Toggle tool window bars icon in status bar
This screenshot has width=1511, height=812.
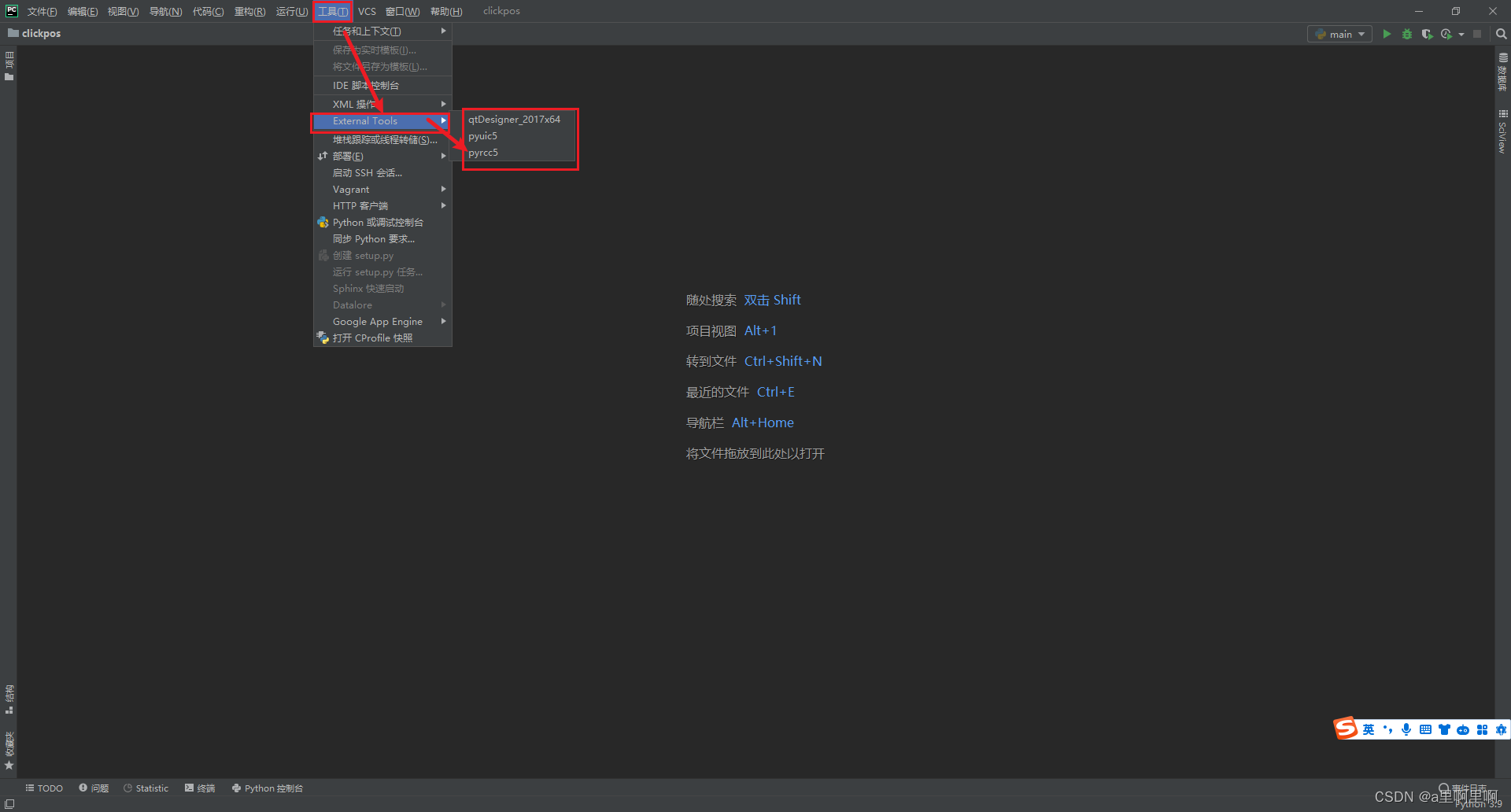pos(9,804)
